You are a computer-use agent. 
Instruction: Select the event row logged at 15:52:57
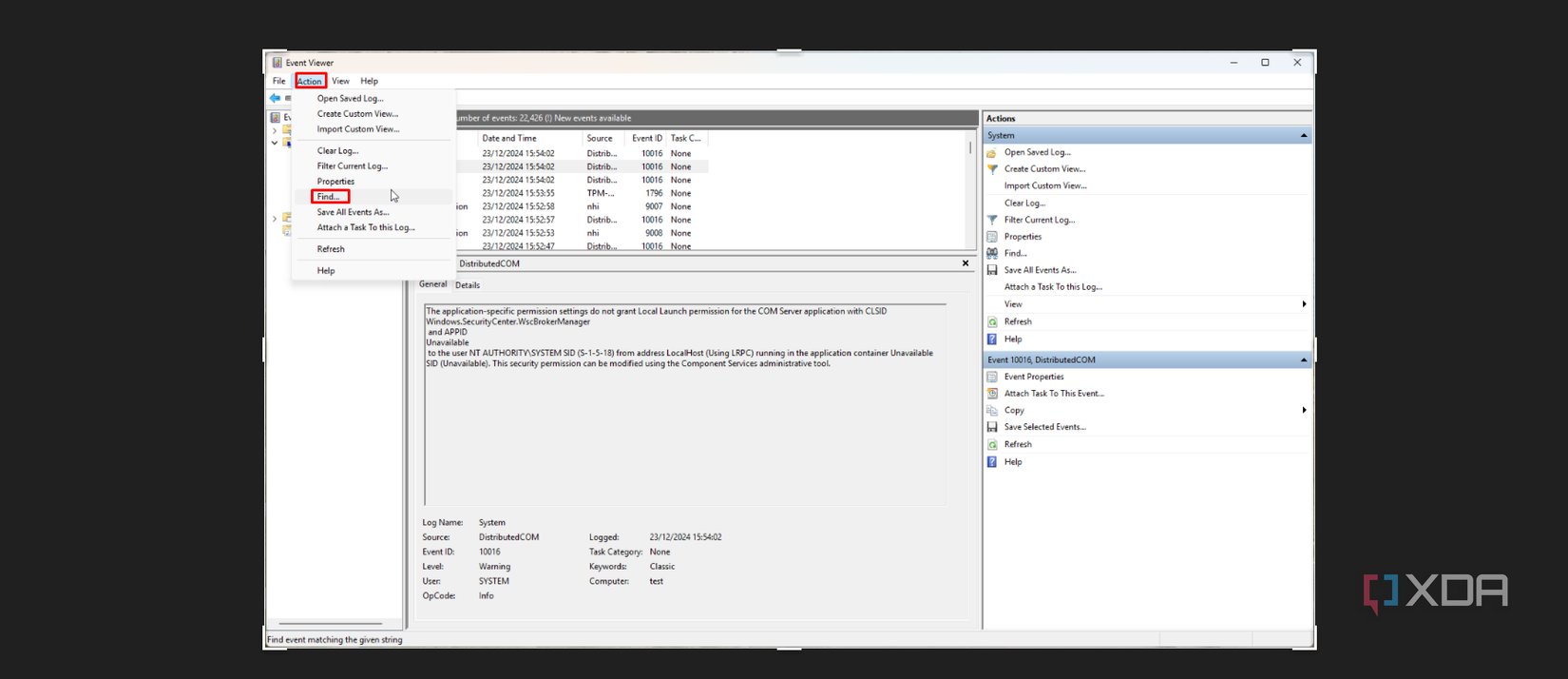coord(582,220)
